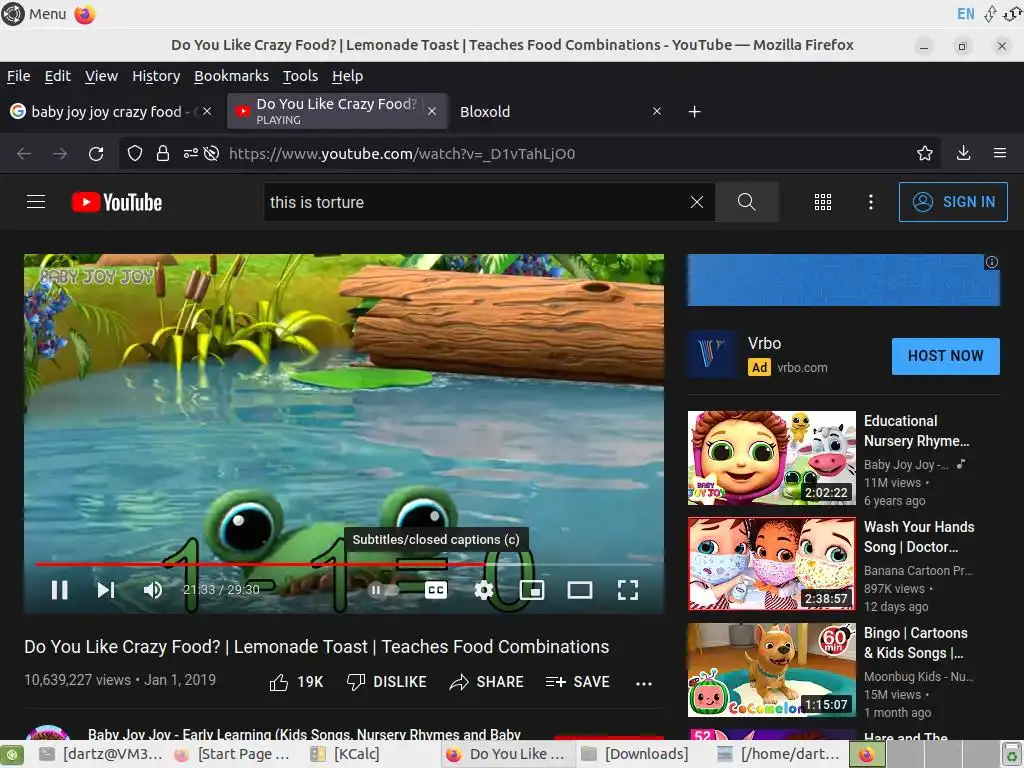1024x768 pixels.
Task: Open the Bookmarks menu
Action: (x=231, y=76)
